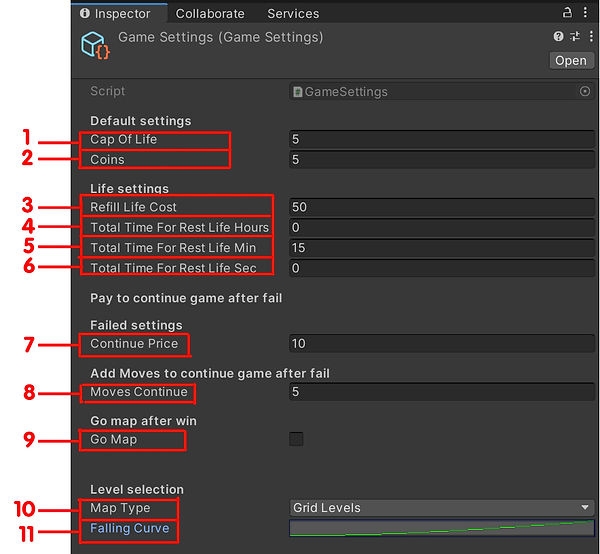600x554 pixels.
Task: Open the Map Type dropdown
Action: click(x=441, y=508)
